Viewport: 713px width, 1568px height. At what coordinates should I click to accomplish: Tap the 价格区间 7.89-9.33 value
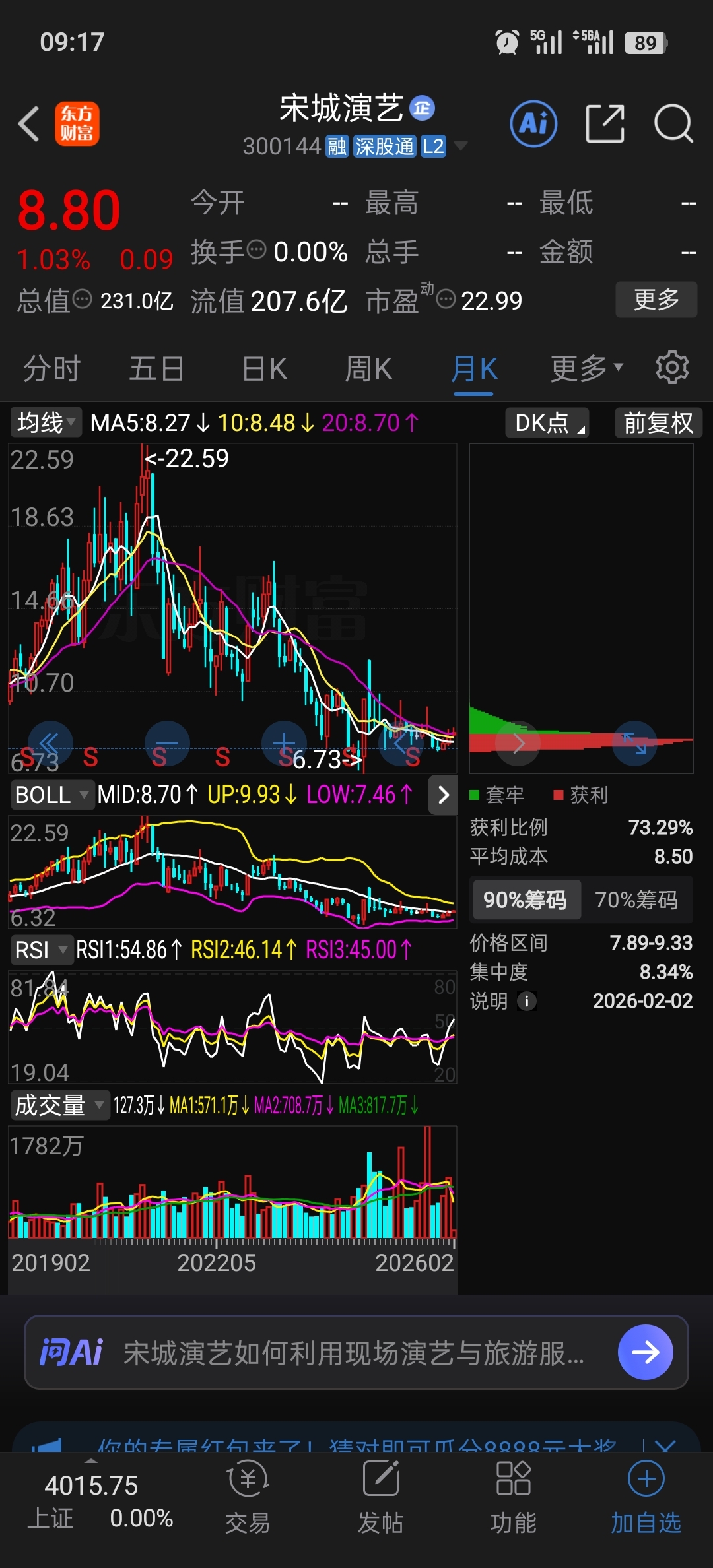(651, 942)
